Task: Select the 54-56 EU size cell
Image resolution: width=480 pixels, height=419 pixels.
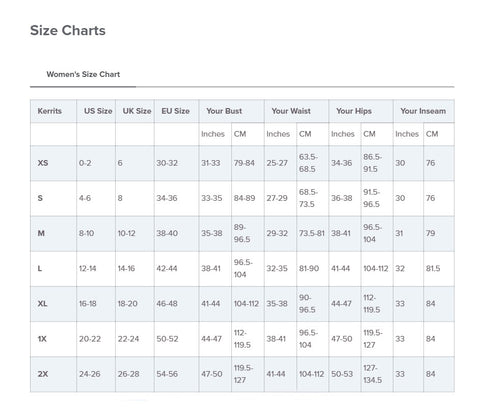Action: click(177, 374)
